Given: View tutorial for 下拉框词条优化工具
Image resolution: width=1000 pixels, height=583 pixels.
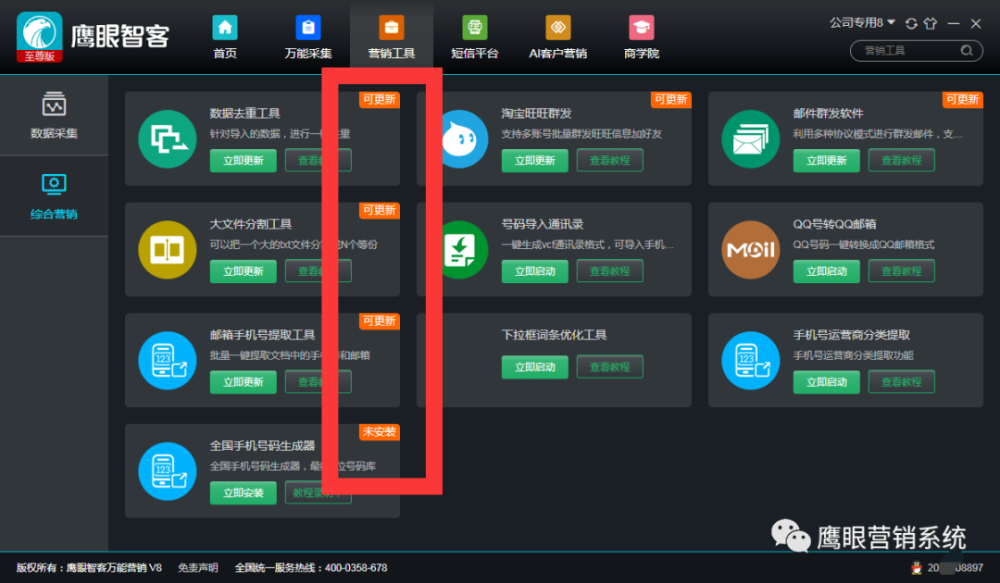Looking at the screenshot, I should tap(610, 367).
